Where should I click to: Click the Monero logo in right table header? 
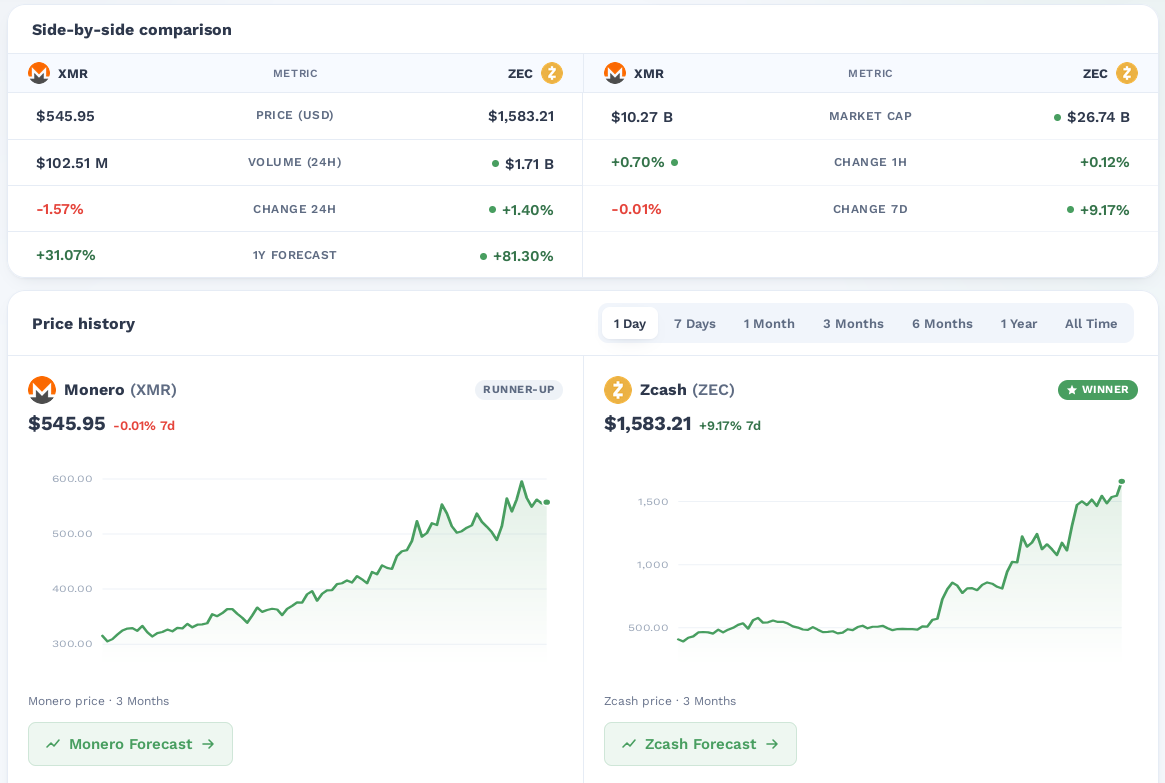[x=614, y=73]
